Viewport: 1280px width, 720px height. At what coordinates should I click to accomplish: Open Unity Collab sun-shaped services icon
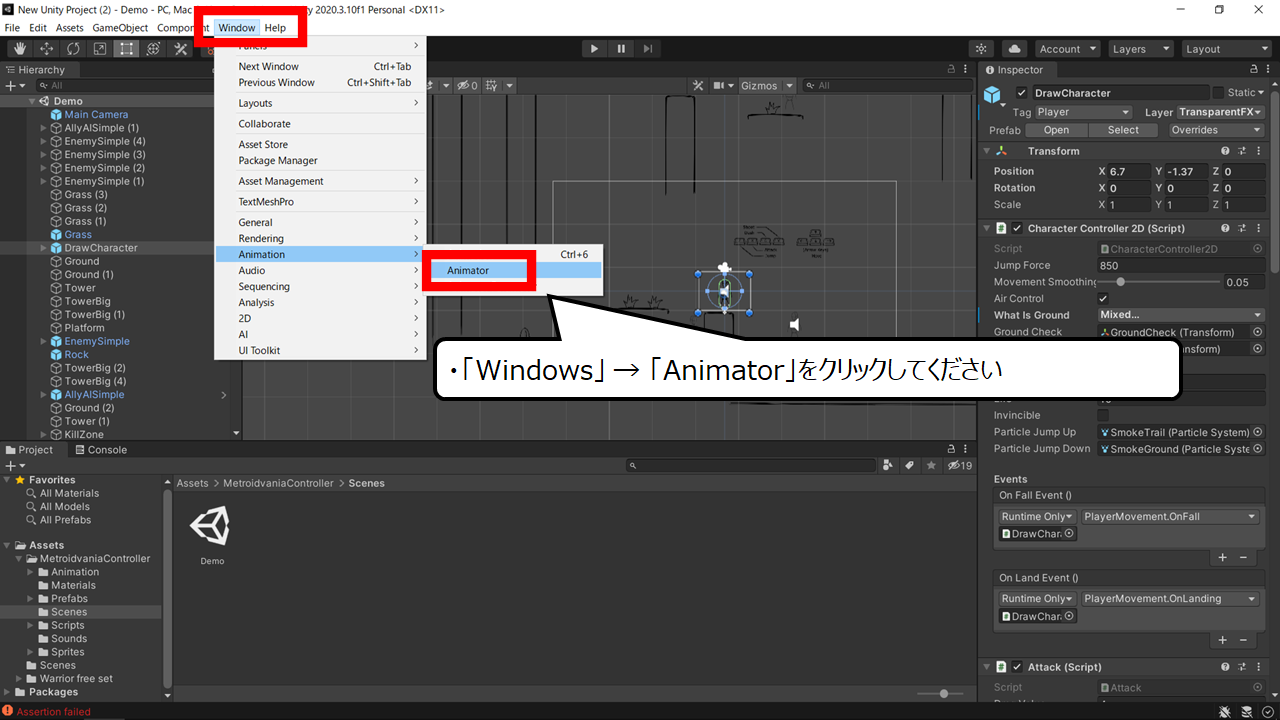981,49
